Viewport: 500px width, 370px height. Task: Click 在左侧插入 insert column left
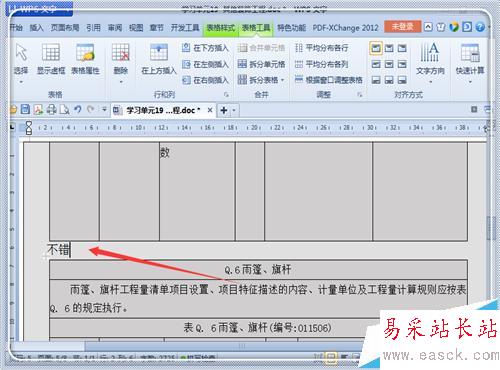click(x=205, y=64)
